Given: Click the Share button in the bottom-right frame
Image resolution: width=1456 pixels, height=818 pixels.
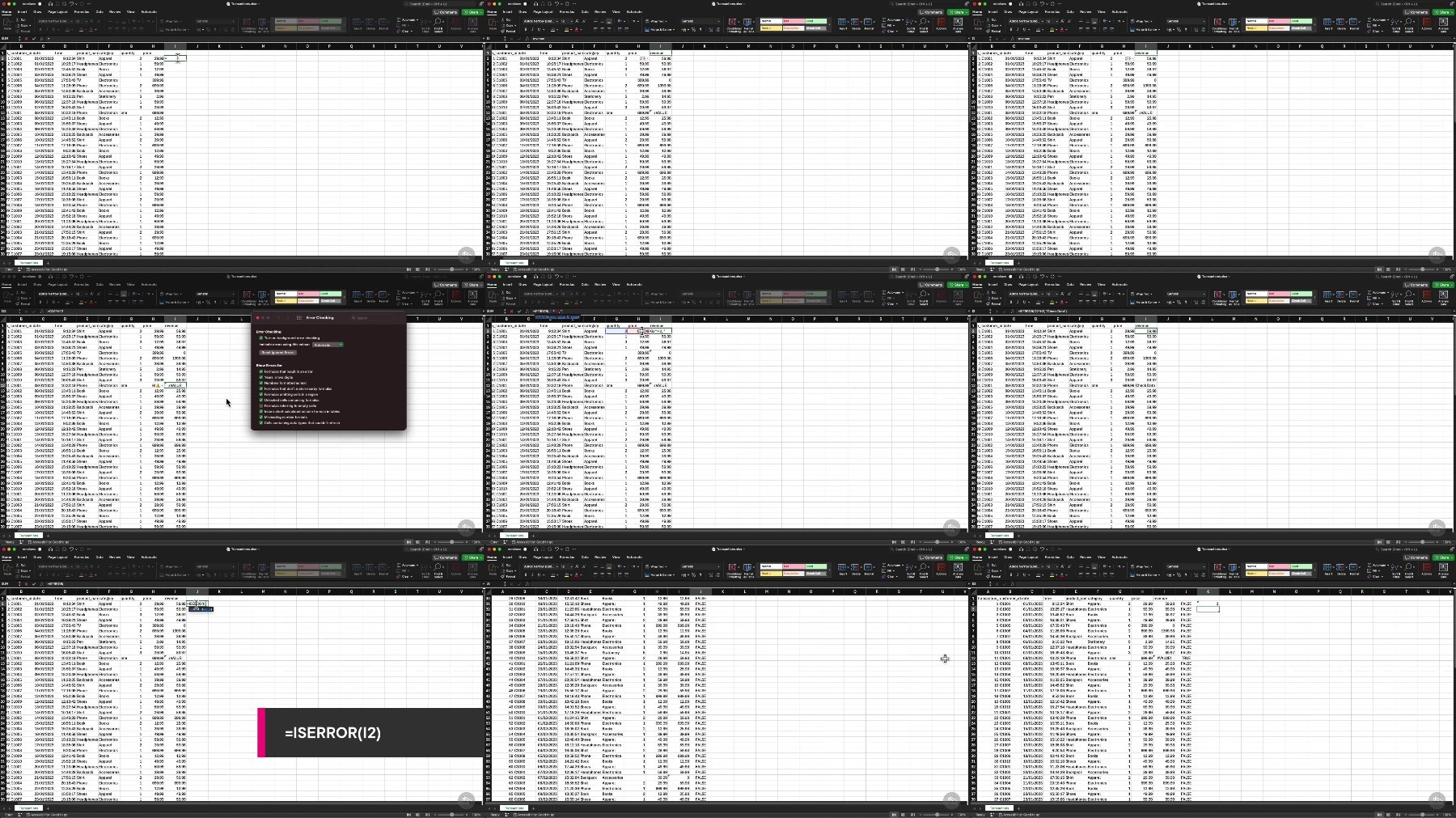Looking at the screenshot, I should (x=1443, y=557).
